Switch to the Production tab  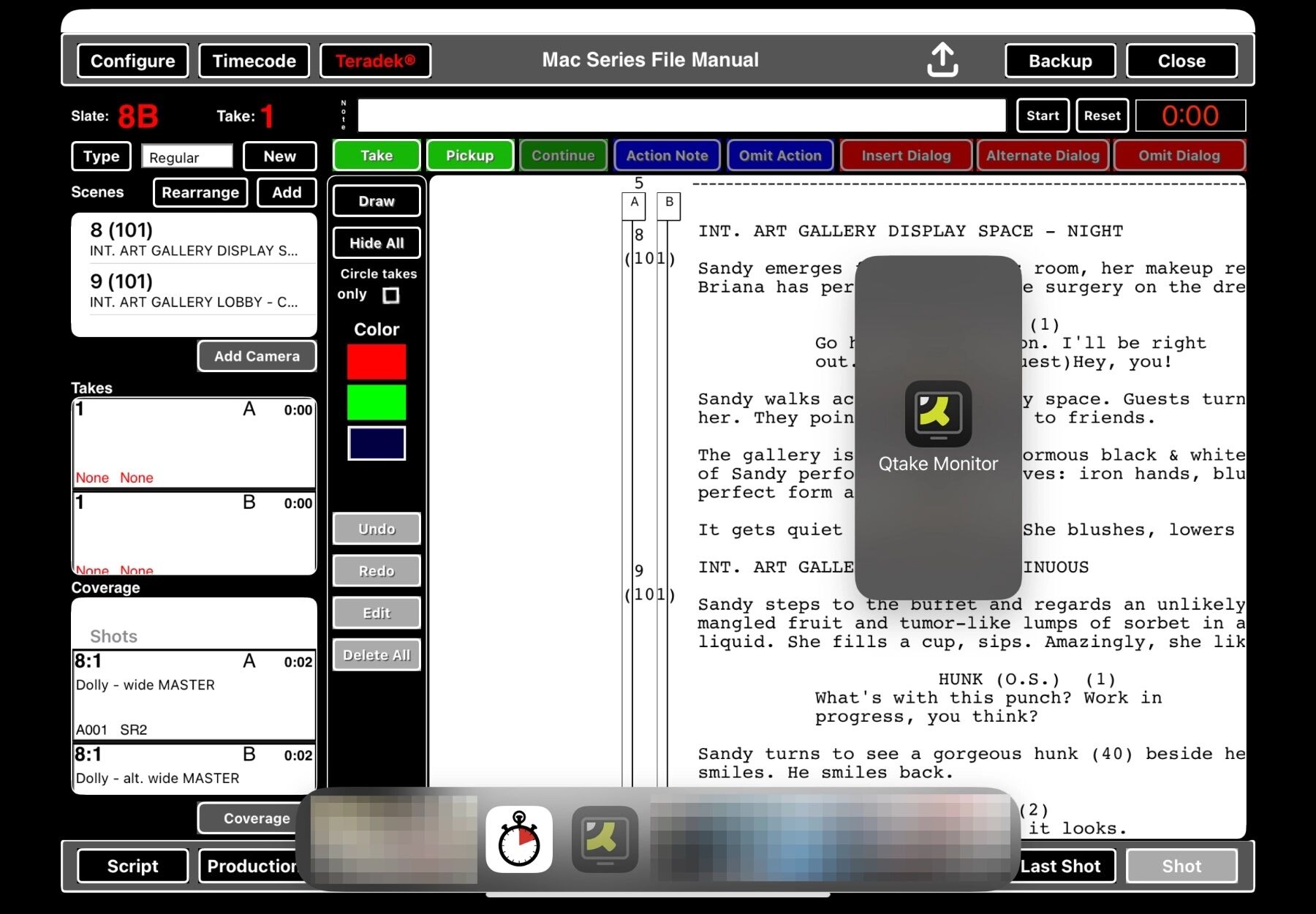pos(250,866)
